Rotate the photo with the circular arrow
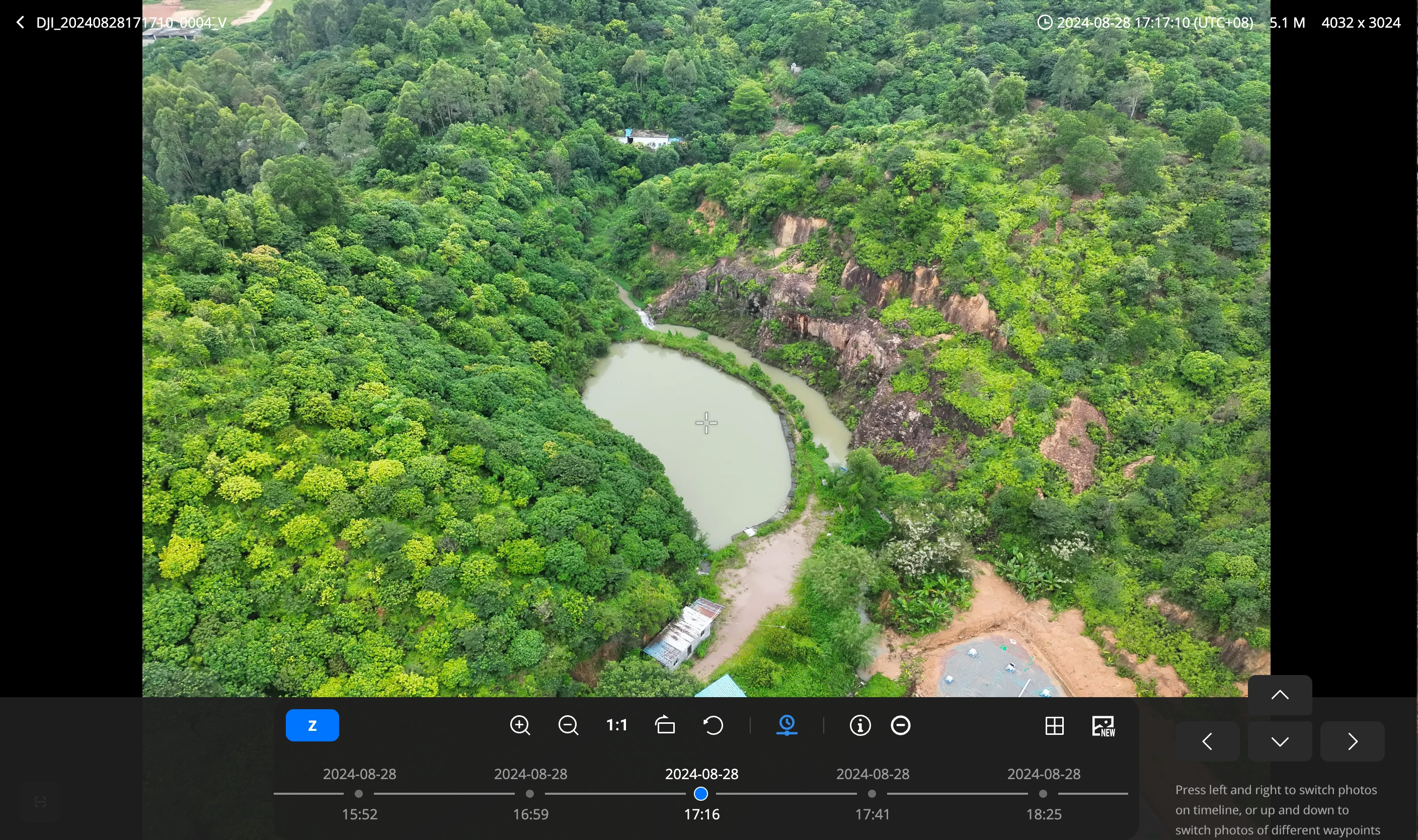Viewport: 1418px width, 840px height. tap(714, 725)
